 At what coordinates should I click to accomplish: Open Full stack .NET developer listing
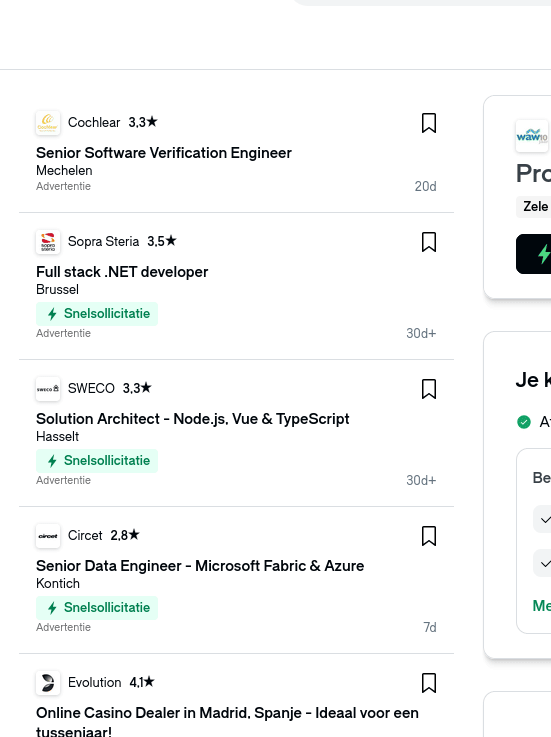coord(122,272)
